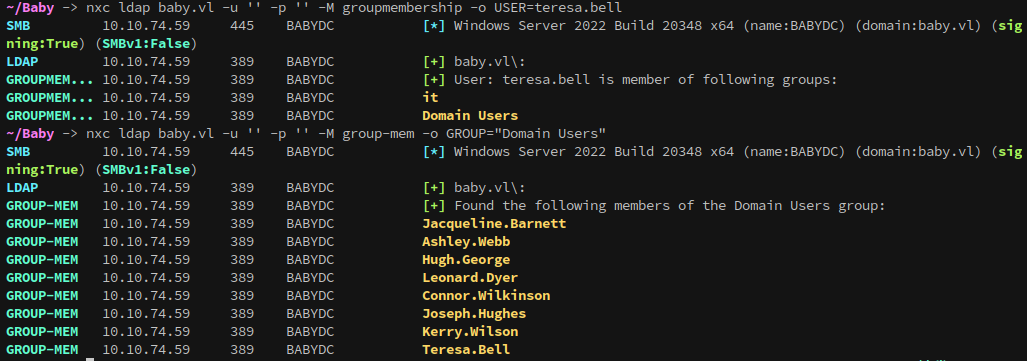The height and width of the screenshot is (361, 1027).
Task: Click the 'it' group membership result
Action: point(430,98)
